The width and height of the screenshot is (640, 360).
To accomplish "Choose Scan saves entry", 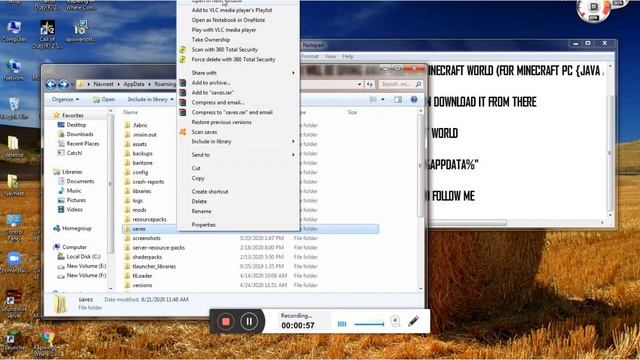I will 204,132.
